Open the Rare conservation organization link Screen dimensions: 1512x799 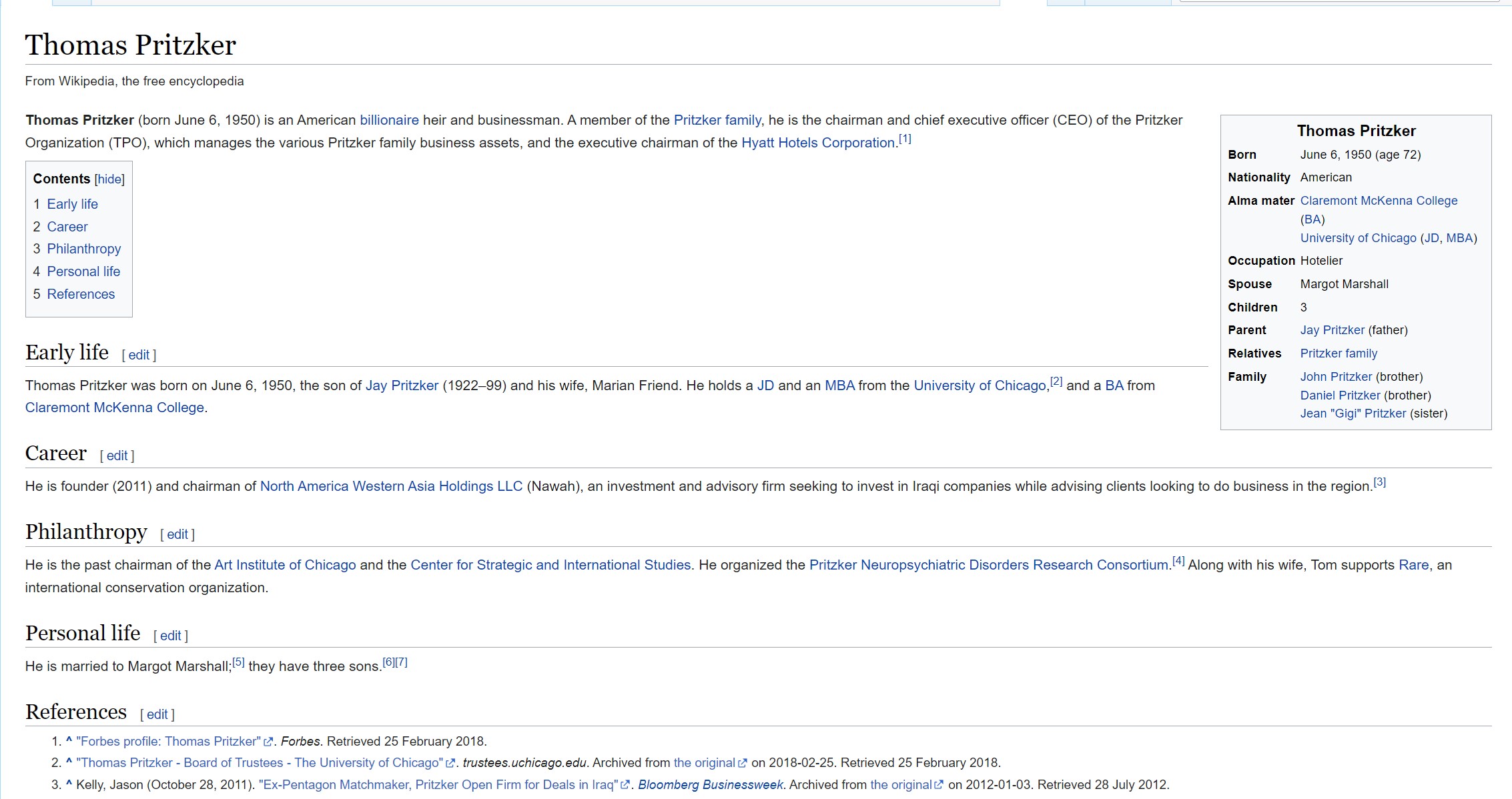[x=1414, y=565]
